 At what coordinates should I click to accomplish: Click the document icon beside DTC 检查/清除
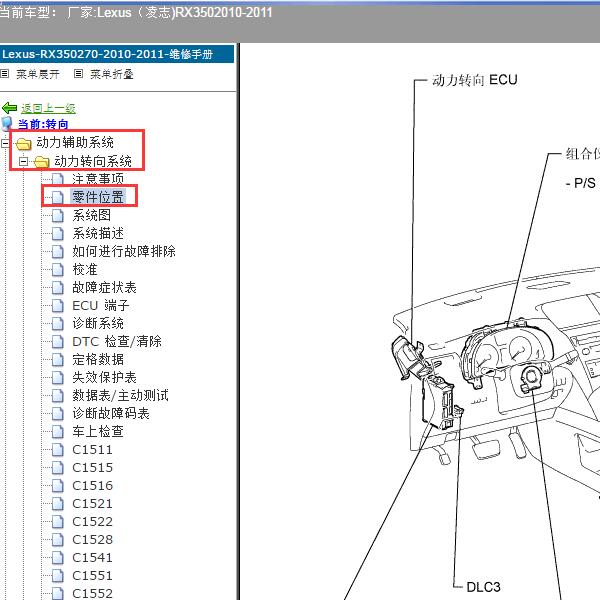pos(57,341)
